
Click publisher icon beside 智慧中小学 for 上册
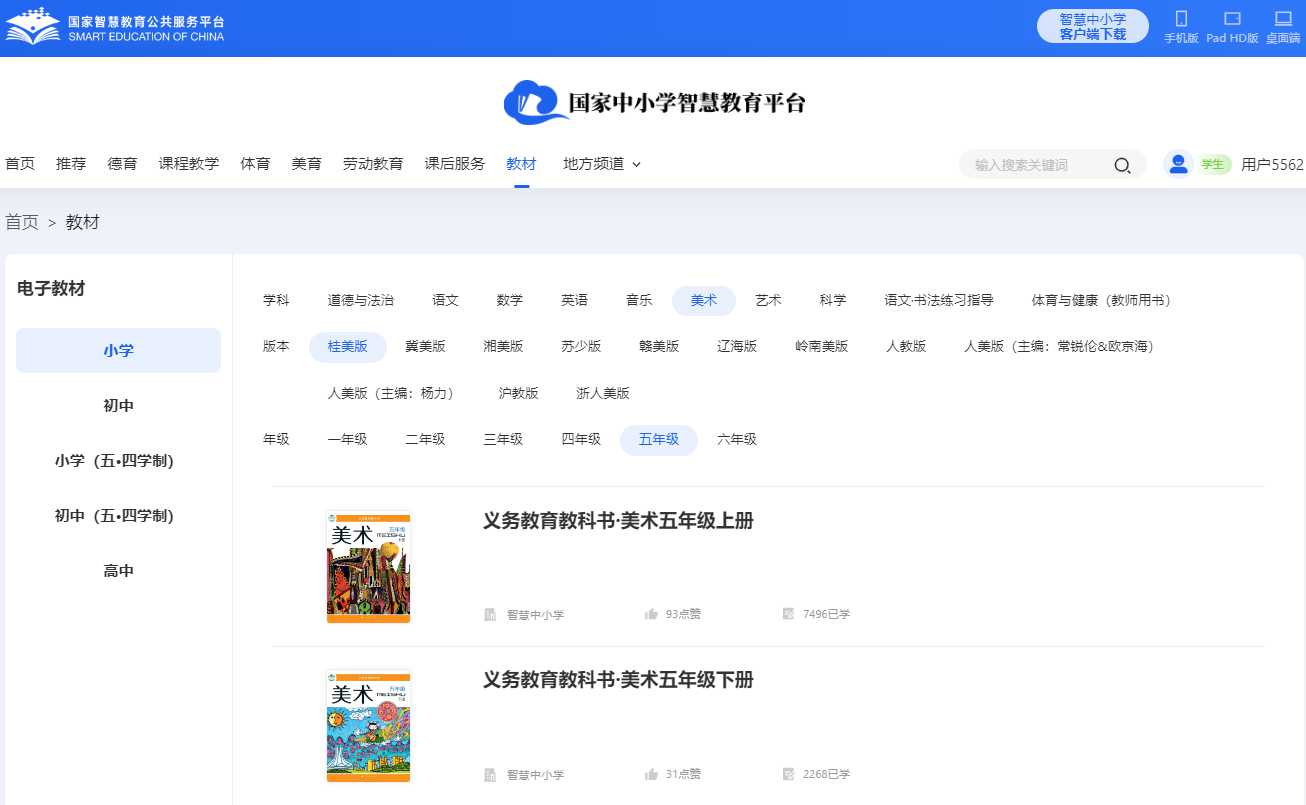(490, 614)
